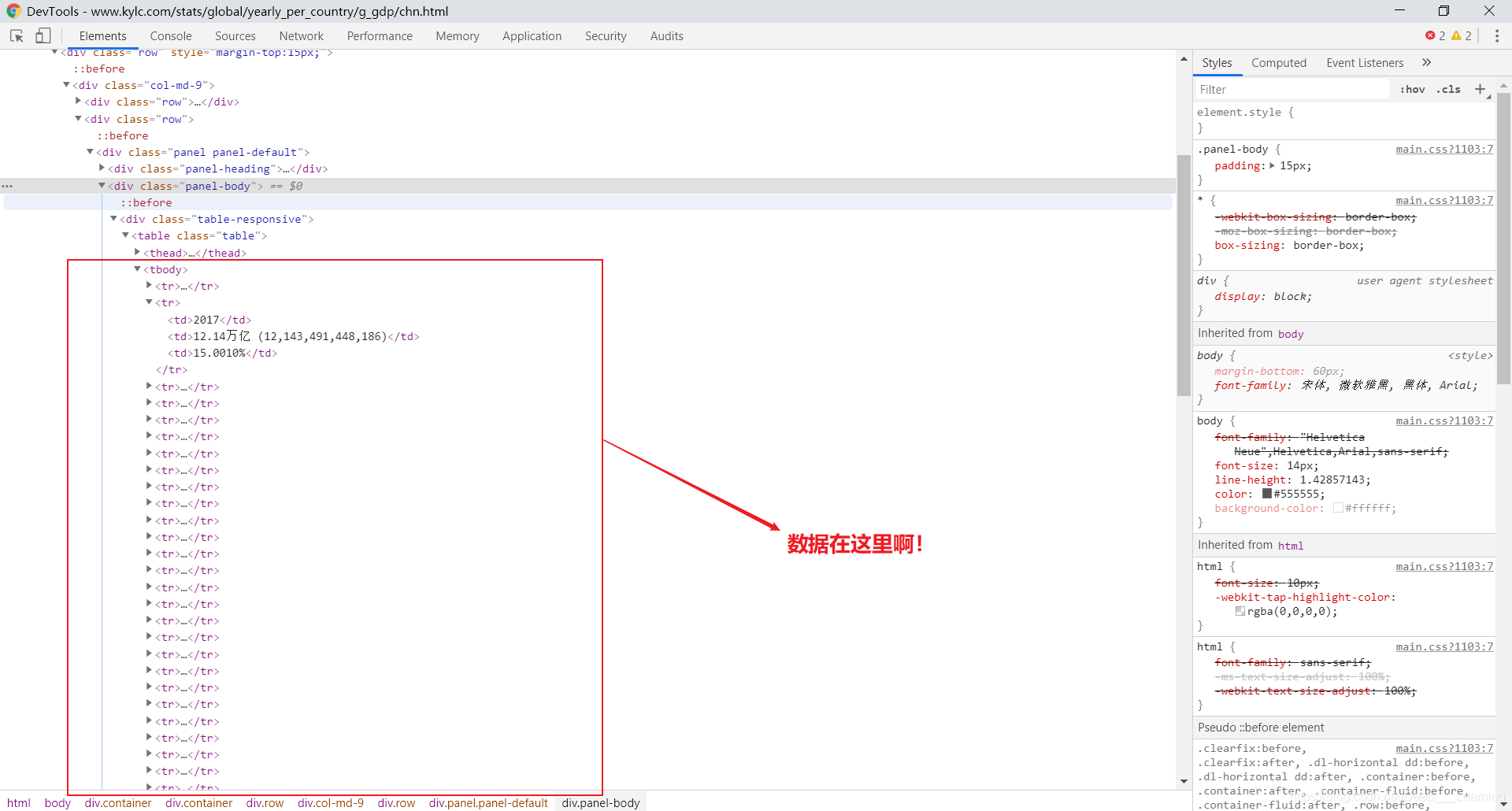
Task: Click the Filter styles input field
Action: tap(1291, 90)
